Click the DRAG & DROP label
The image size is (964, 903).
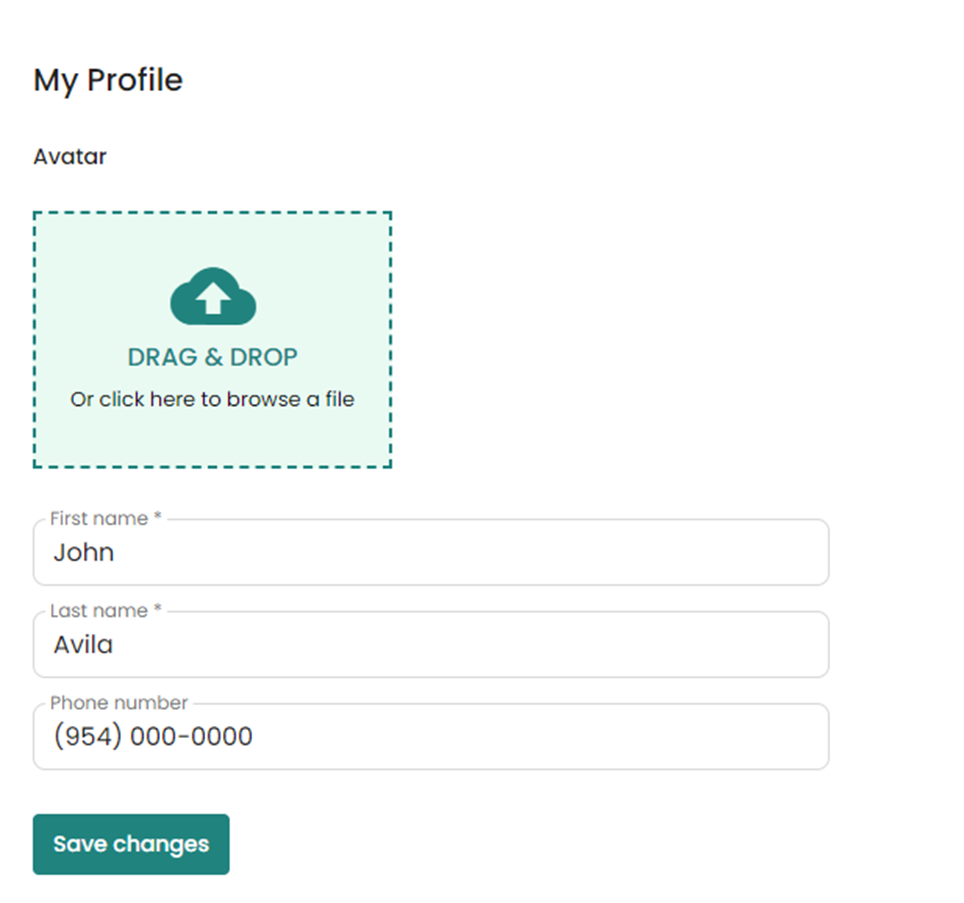click(x=212, y=357)
